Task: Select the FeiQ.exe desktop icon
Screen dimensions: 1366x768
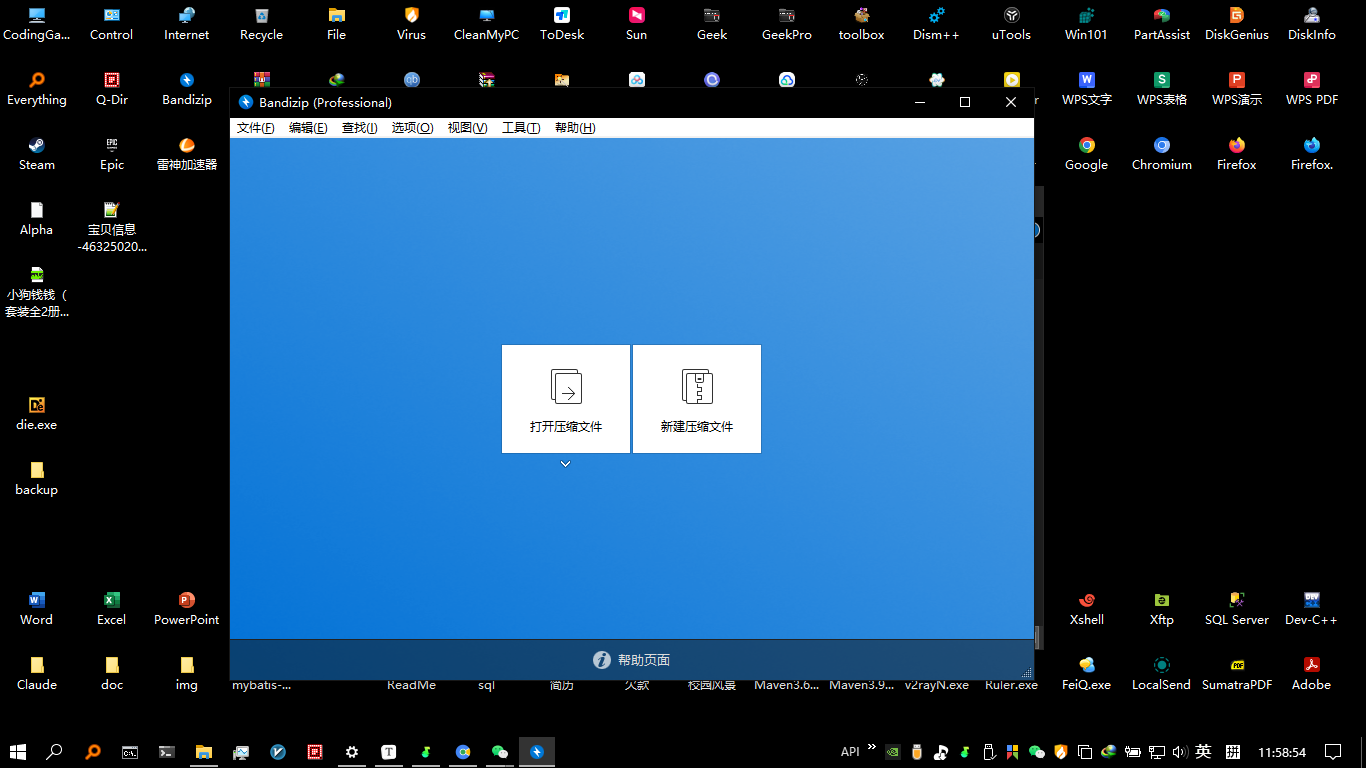Action: coord(1087,673)
